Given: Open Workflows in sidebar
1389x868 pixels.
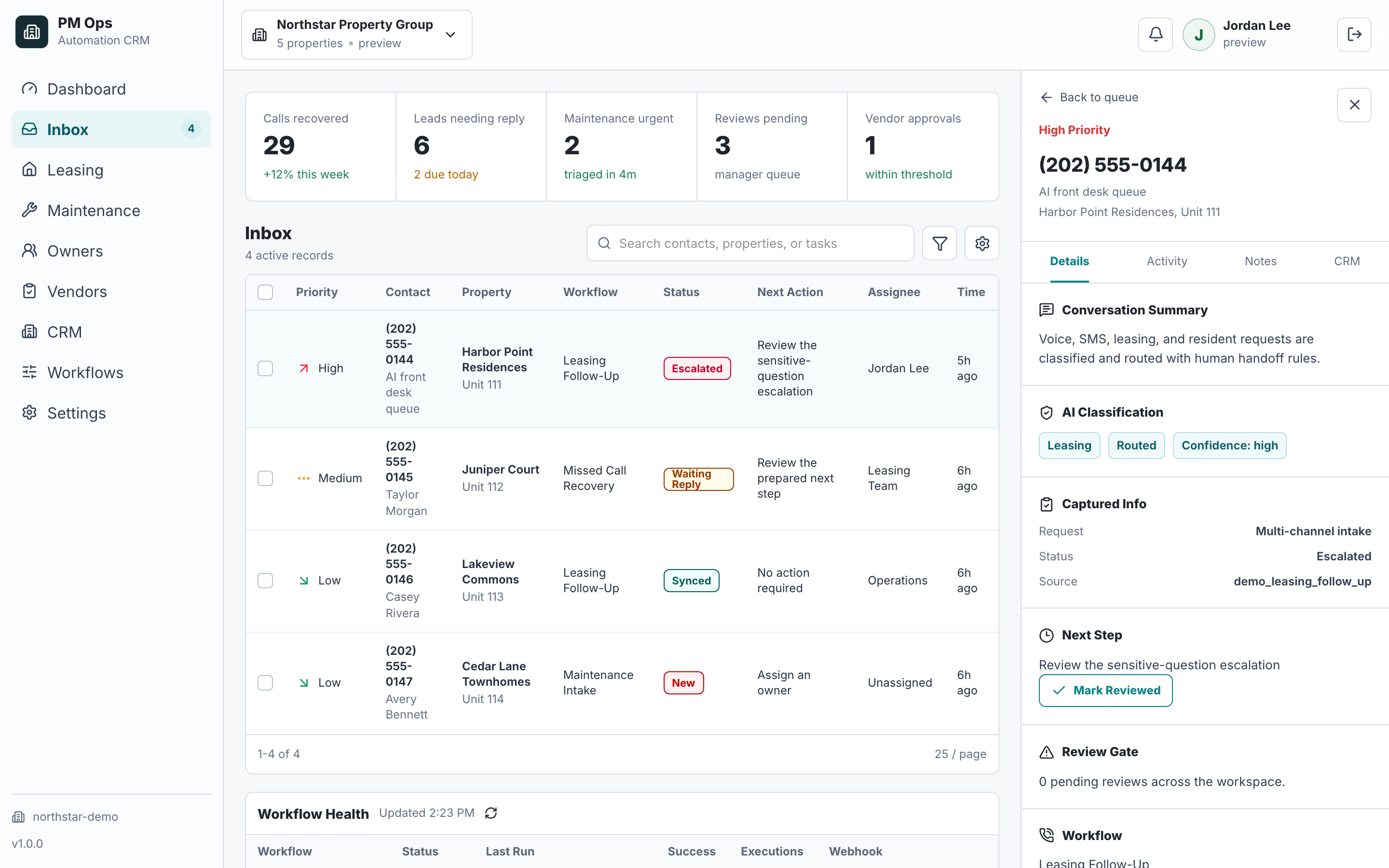Looking at the screenshot, I should 111,372.
